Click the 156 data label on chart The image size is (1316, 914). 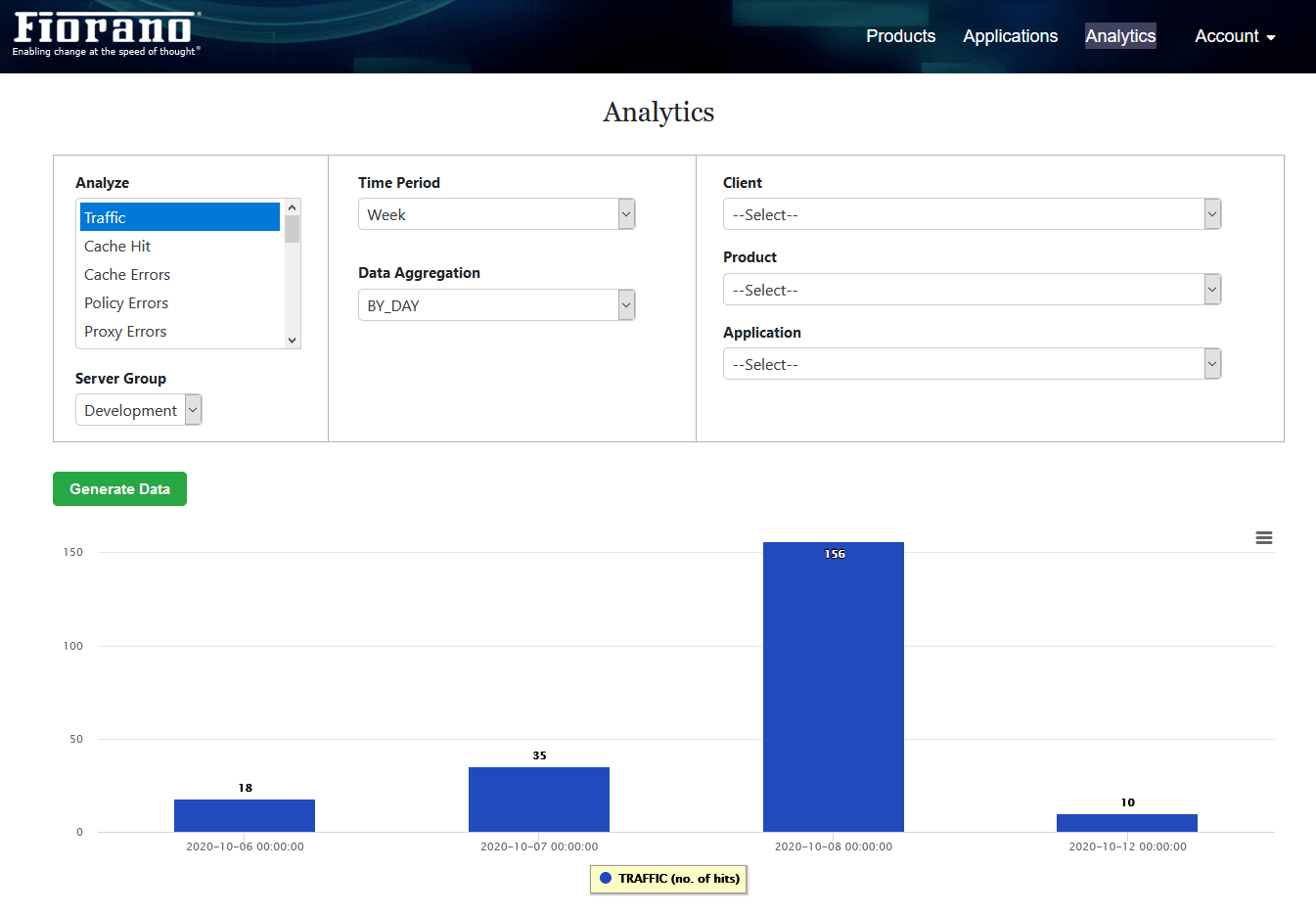835,554
